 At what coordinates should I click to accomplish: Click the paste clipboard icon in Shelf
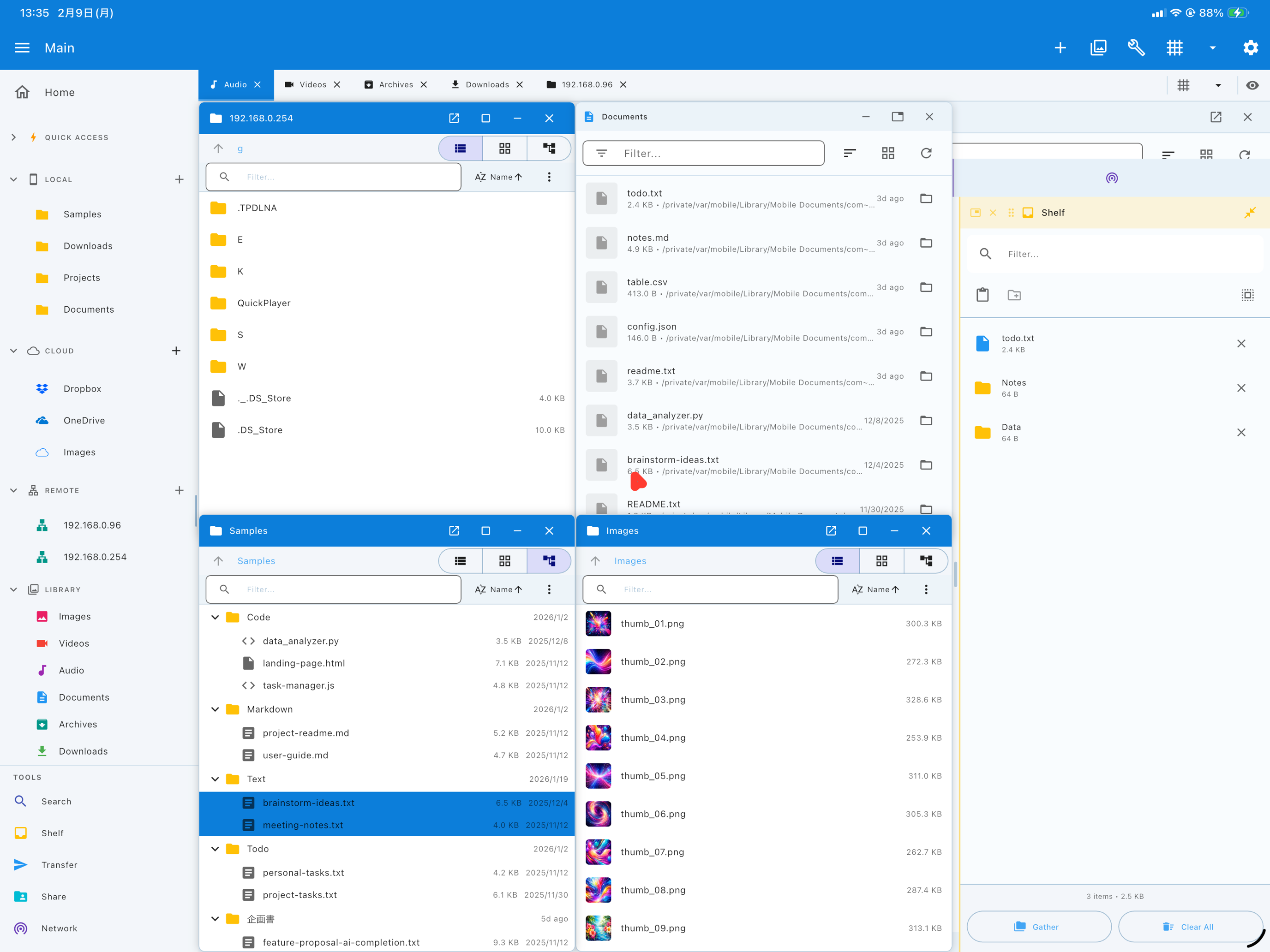pos(982,295)
